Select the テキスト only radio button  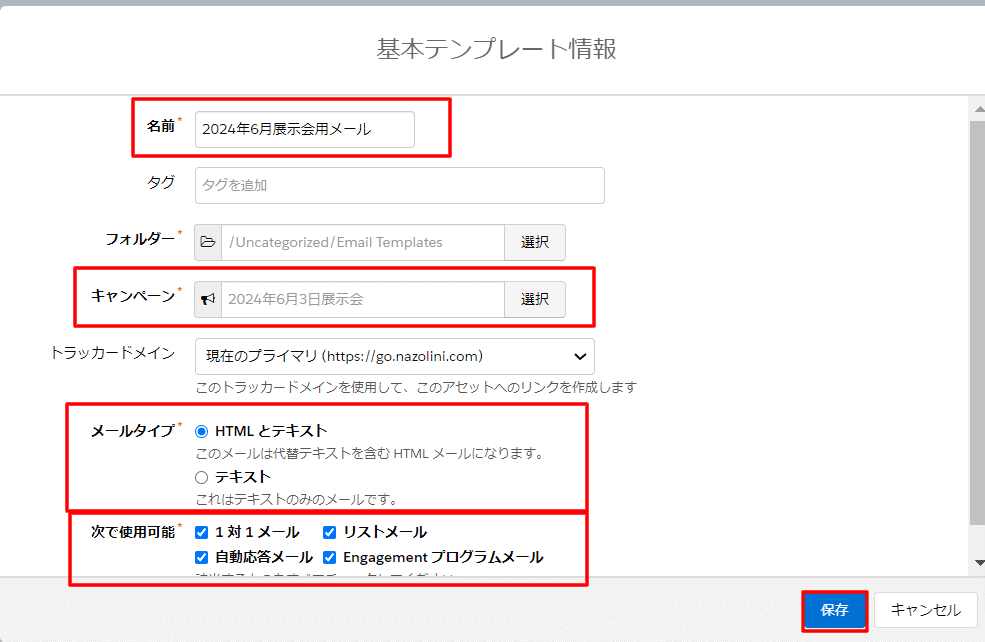coord(202,477)
